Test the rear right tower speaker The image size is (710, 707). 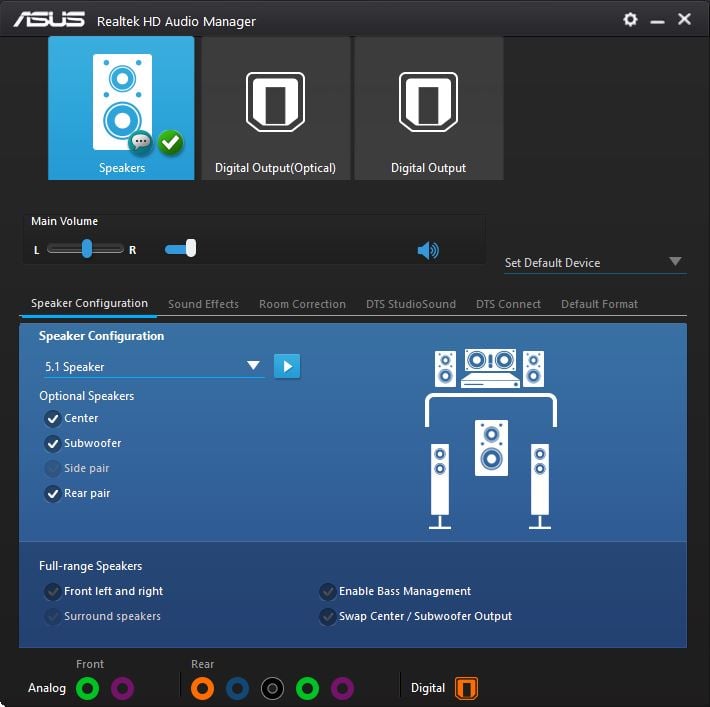pos(540,486)
